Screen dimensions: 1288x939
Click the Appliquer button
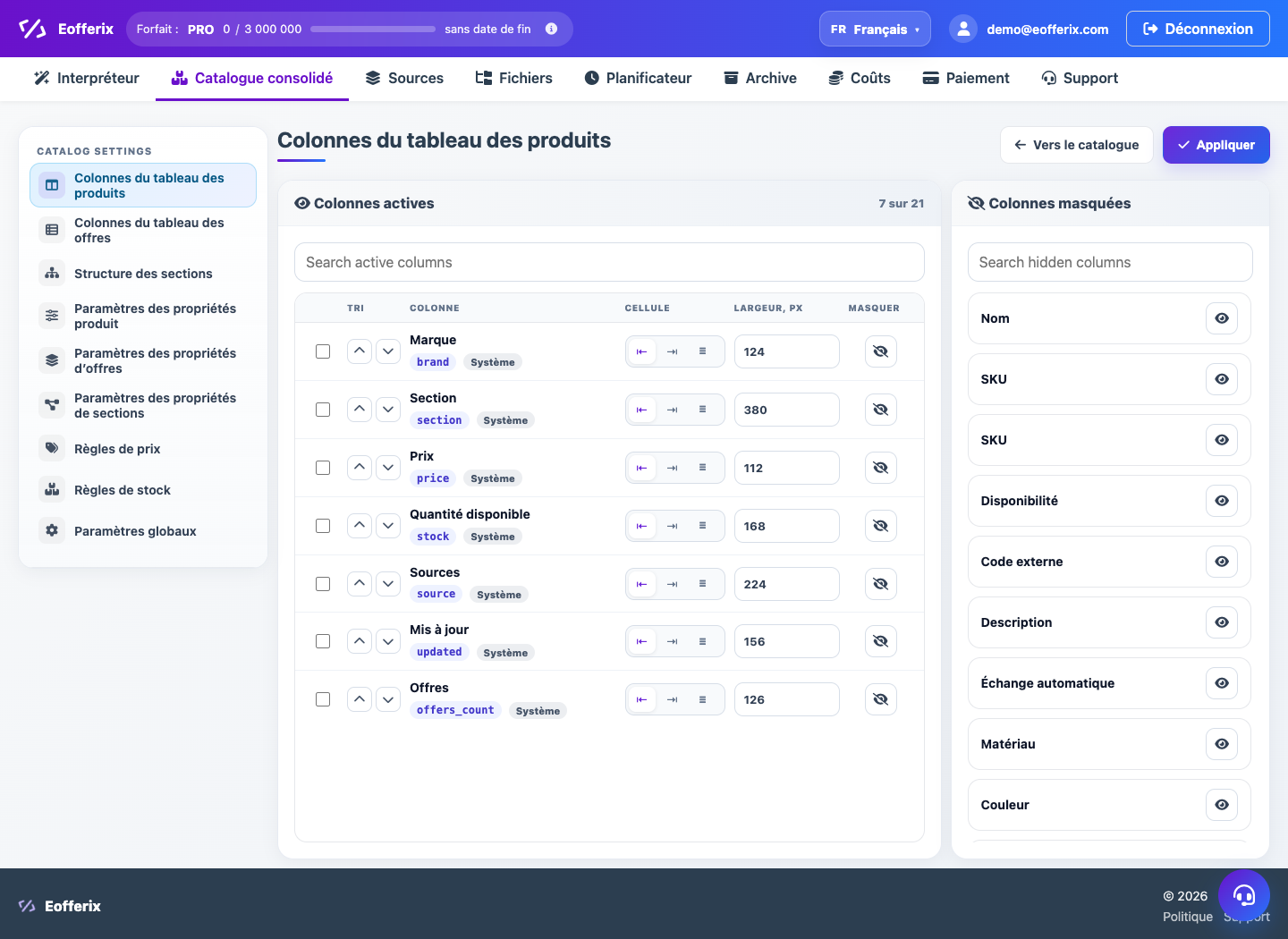click(1216, 145)
